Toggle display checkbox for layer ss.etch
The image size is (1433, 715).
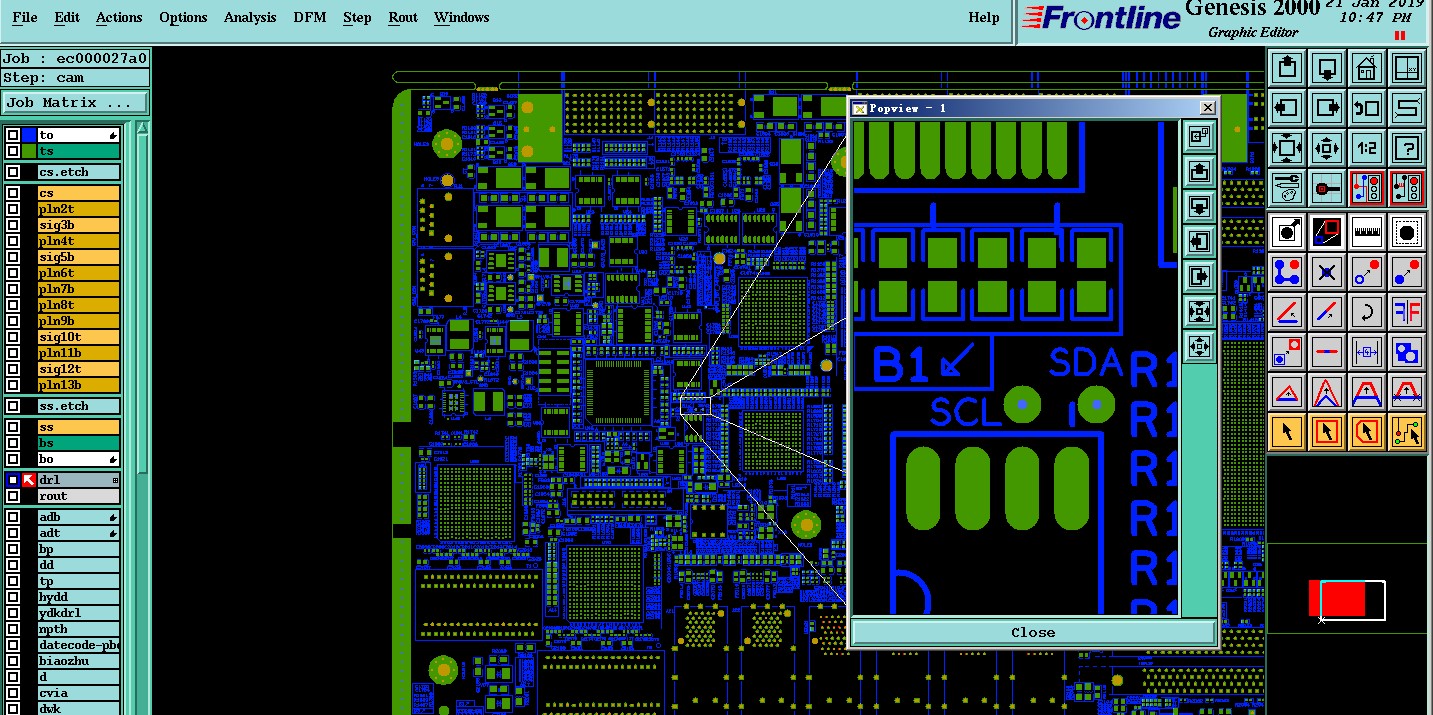[13, 406]
